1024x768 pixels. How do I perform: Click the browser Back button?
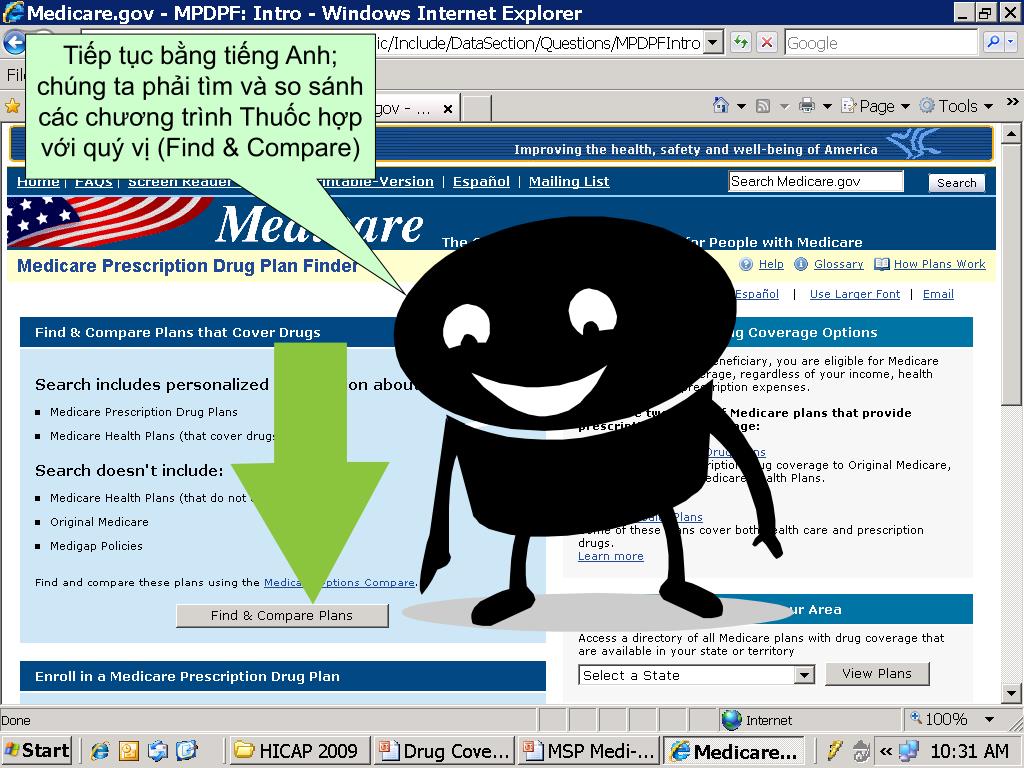[x=14, y=43]
